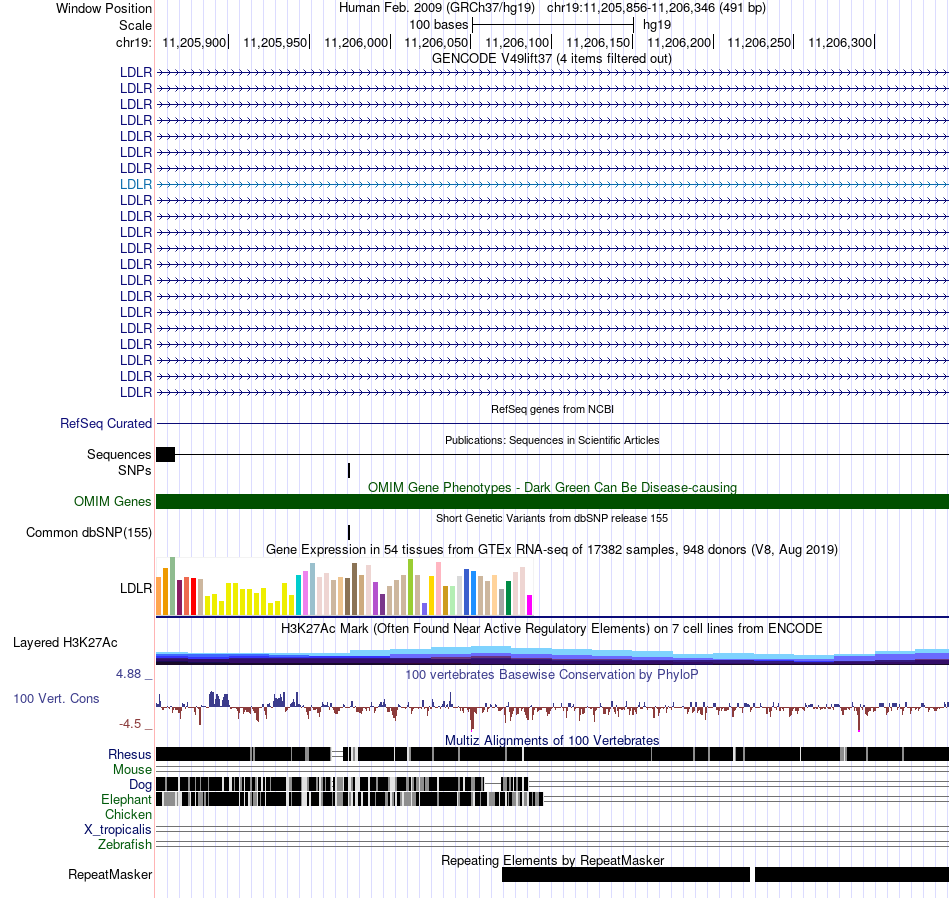The image size is (950, 898).
Task: Open the RefSeq genes from NCBI title
Action: tap(552, 410)
